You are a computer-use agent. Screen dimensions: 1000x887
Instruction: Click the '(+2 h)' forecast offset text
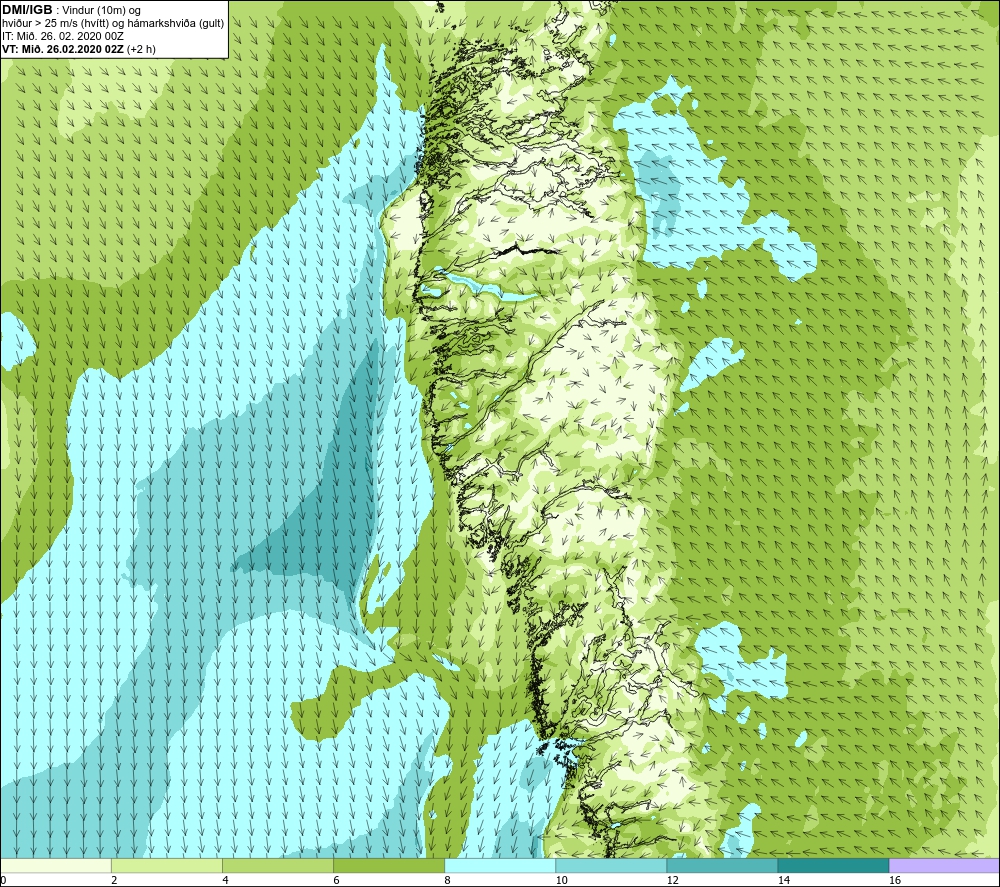(x=141, y=49)
